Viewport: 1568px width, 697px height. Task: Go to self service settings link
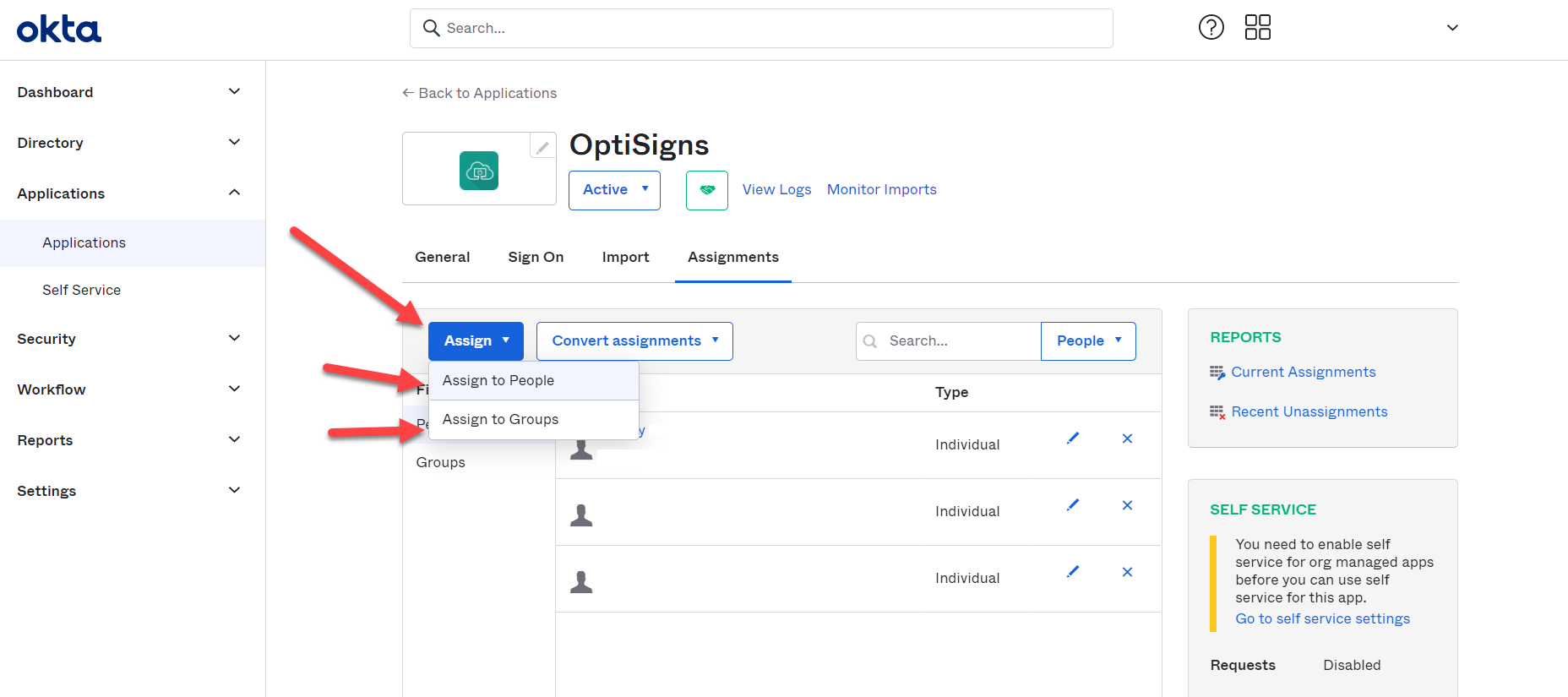[x=1322, y=619]
